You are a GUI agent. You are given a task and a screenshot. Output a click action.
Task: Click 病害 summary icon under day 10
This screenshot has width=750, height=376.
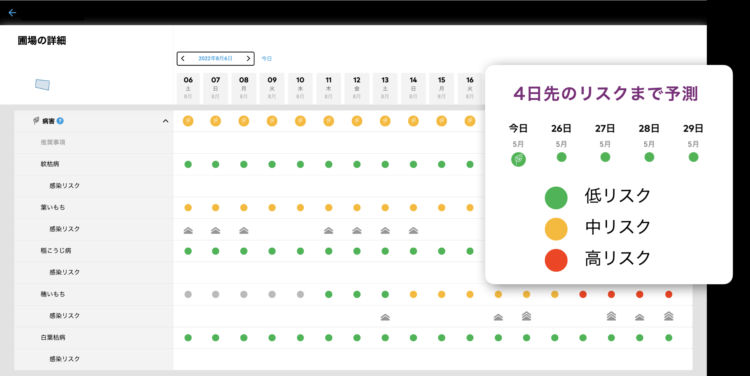click(x=300, y=121)
